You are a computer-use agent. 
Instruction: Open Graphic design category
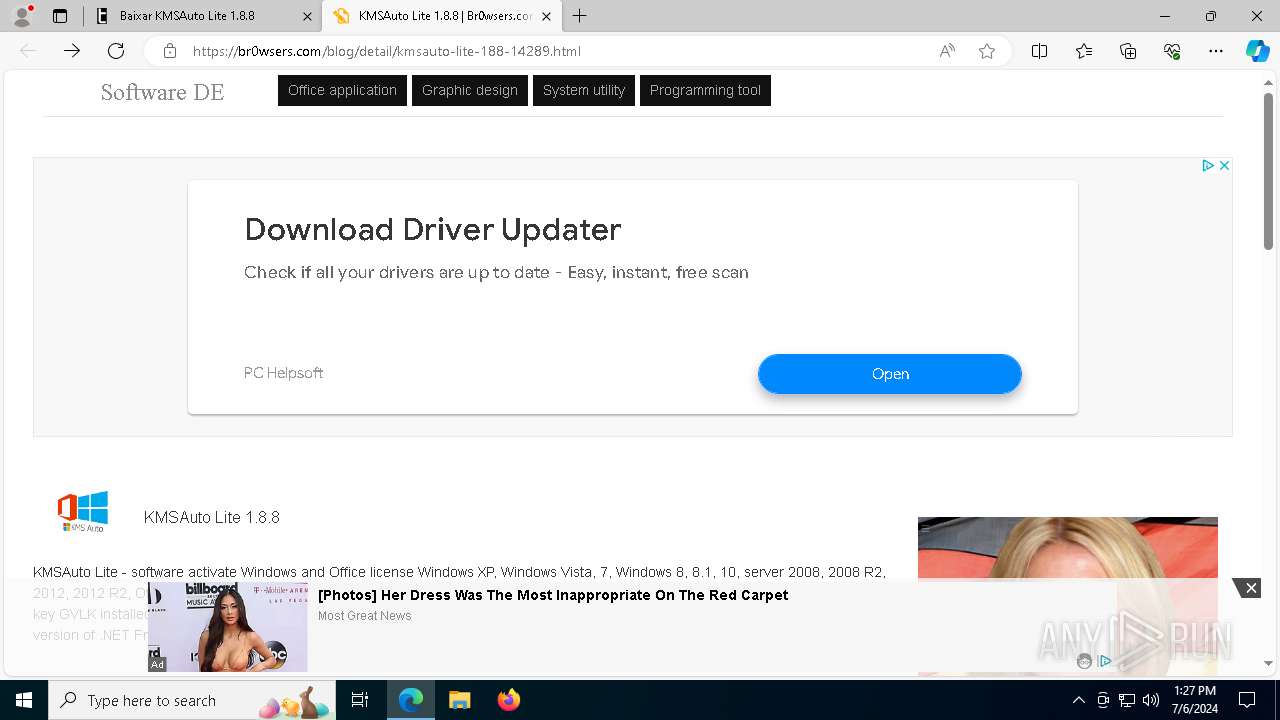click(470, 90)
